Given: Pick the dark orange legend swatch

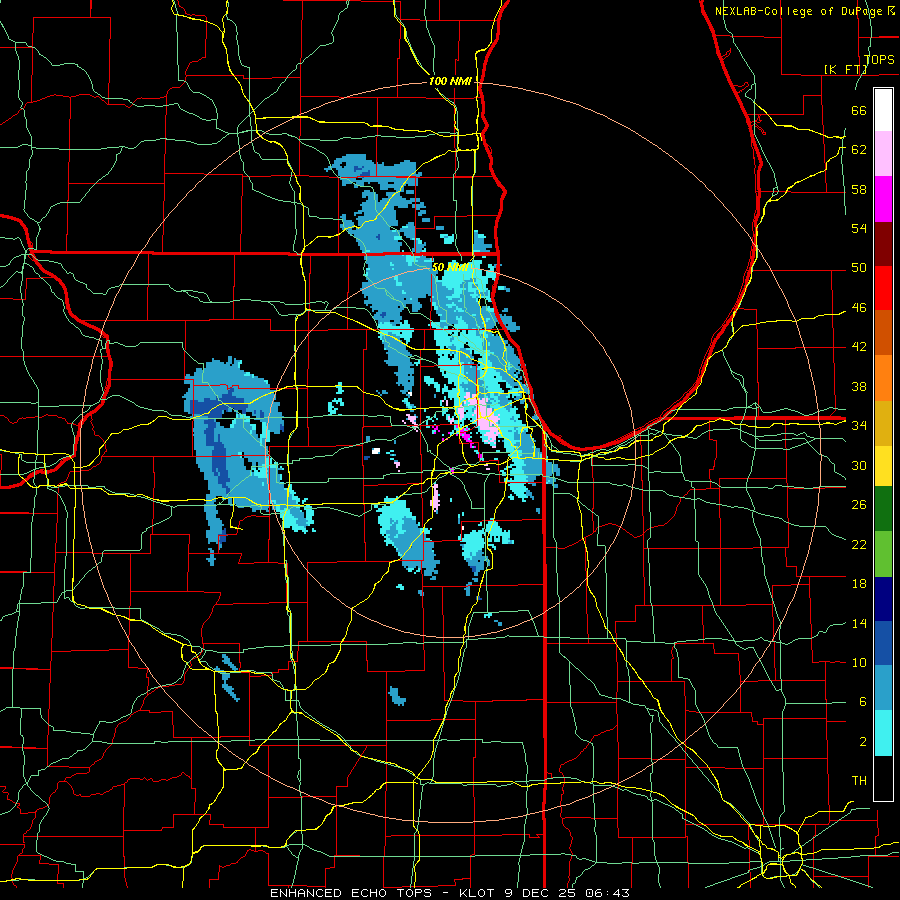Looking at the screenshot, I should (x=883, y=333).
